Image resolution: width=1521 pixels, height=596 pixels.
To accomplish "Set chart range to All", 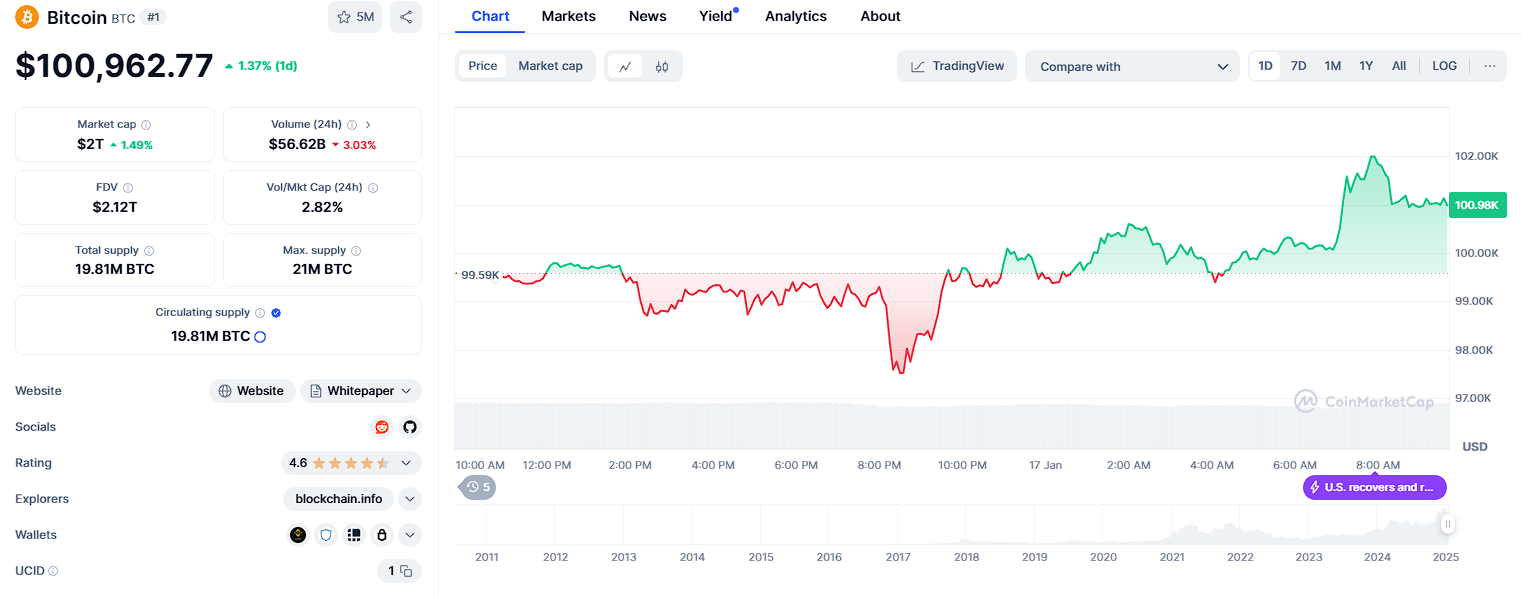I will tap(1399, 66).
